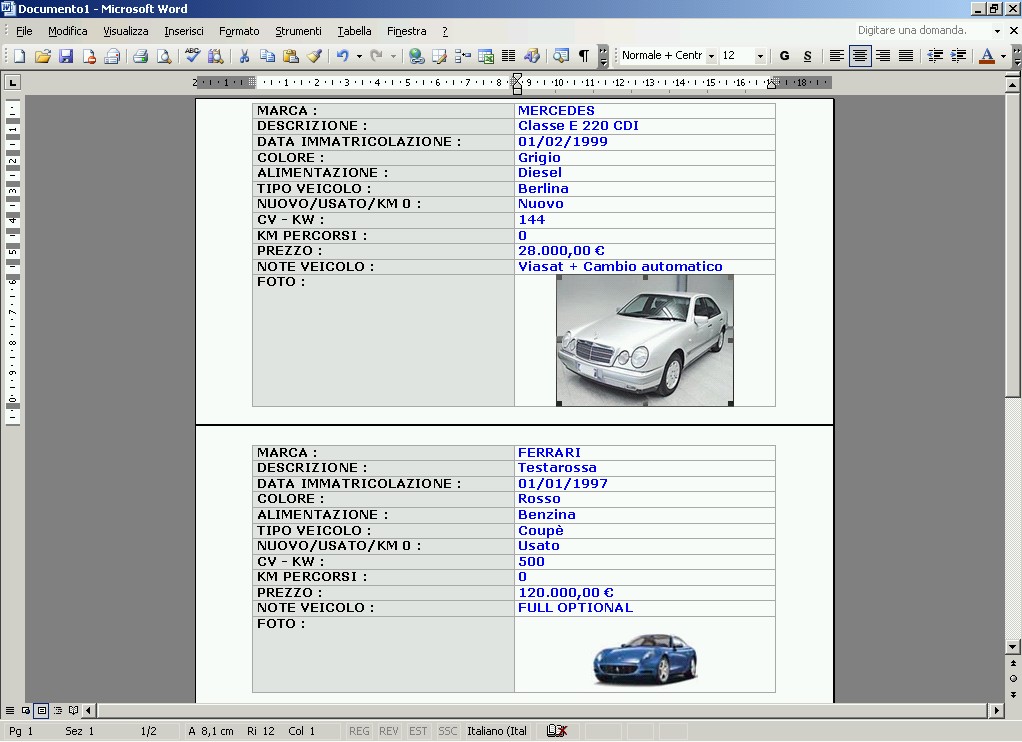This screenshot has width=1022, height=742.
Task: Select the blue Ferrari car photo
Action: coord(645,659)
